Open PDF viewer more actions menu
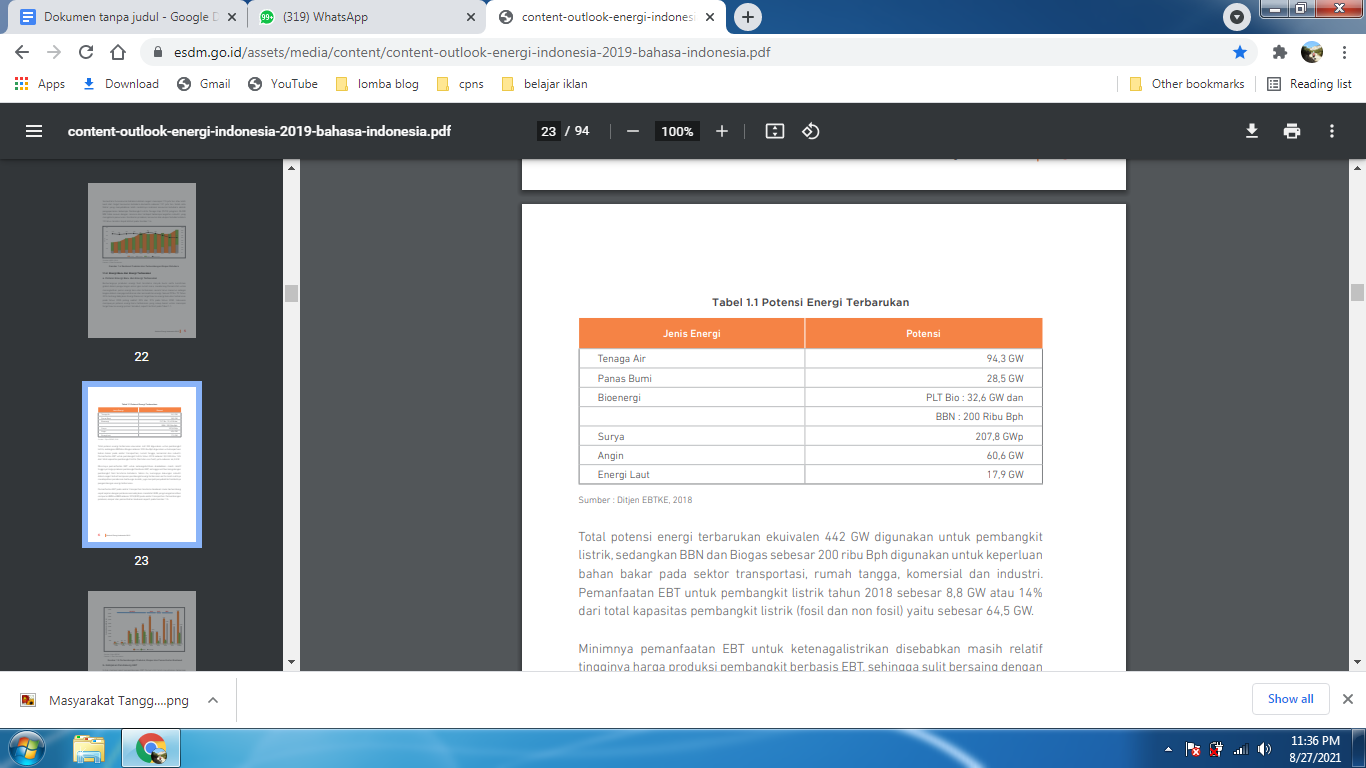The height and width of the screenshot is (768, 1366). [1332, 131]
